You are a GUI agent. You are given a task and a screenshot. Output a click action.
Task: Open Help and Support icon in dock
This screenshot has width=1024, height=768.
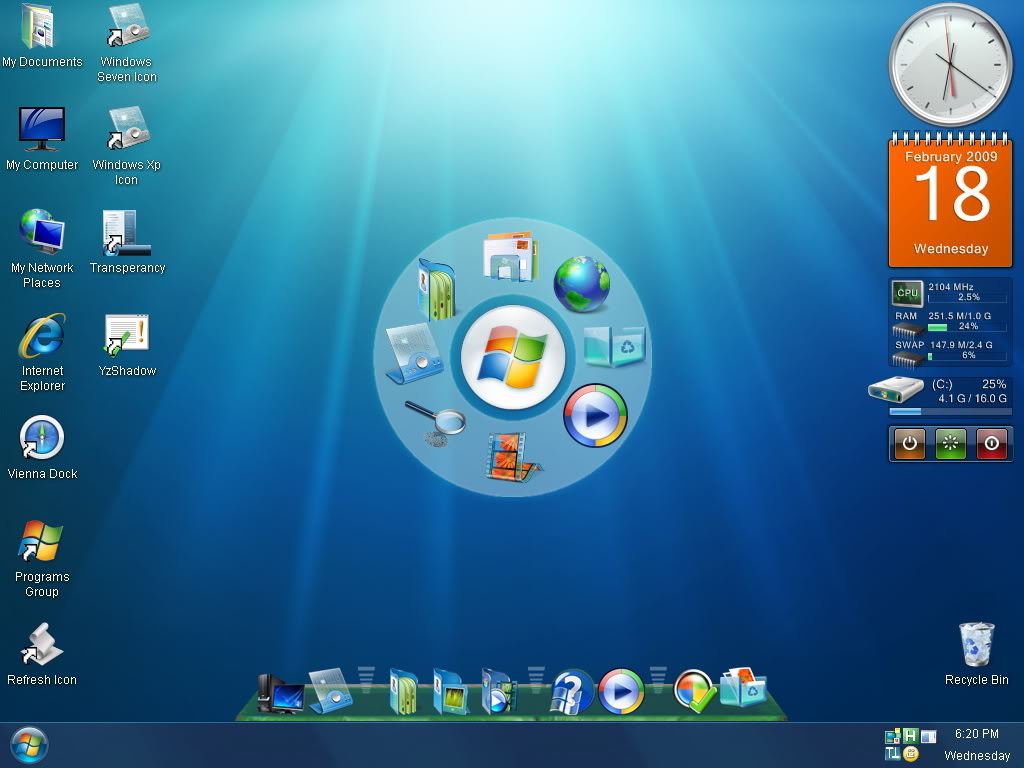point(572,692)
